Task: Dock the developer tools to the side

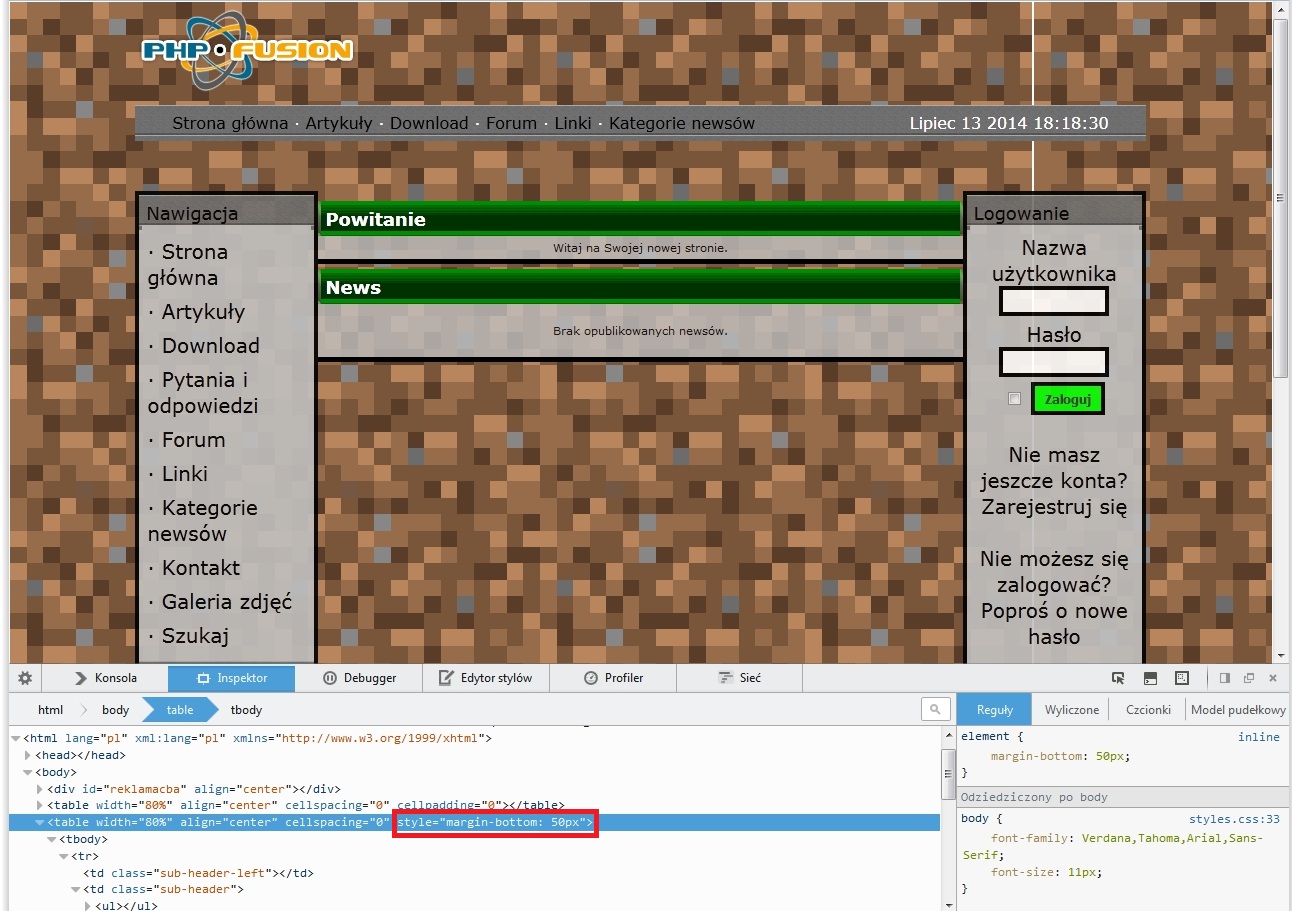Action: pos(1225,678)
